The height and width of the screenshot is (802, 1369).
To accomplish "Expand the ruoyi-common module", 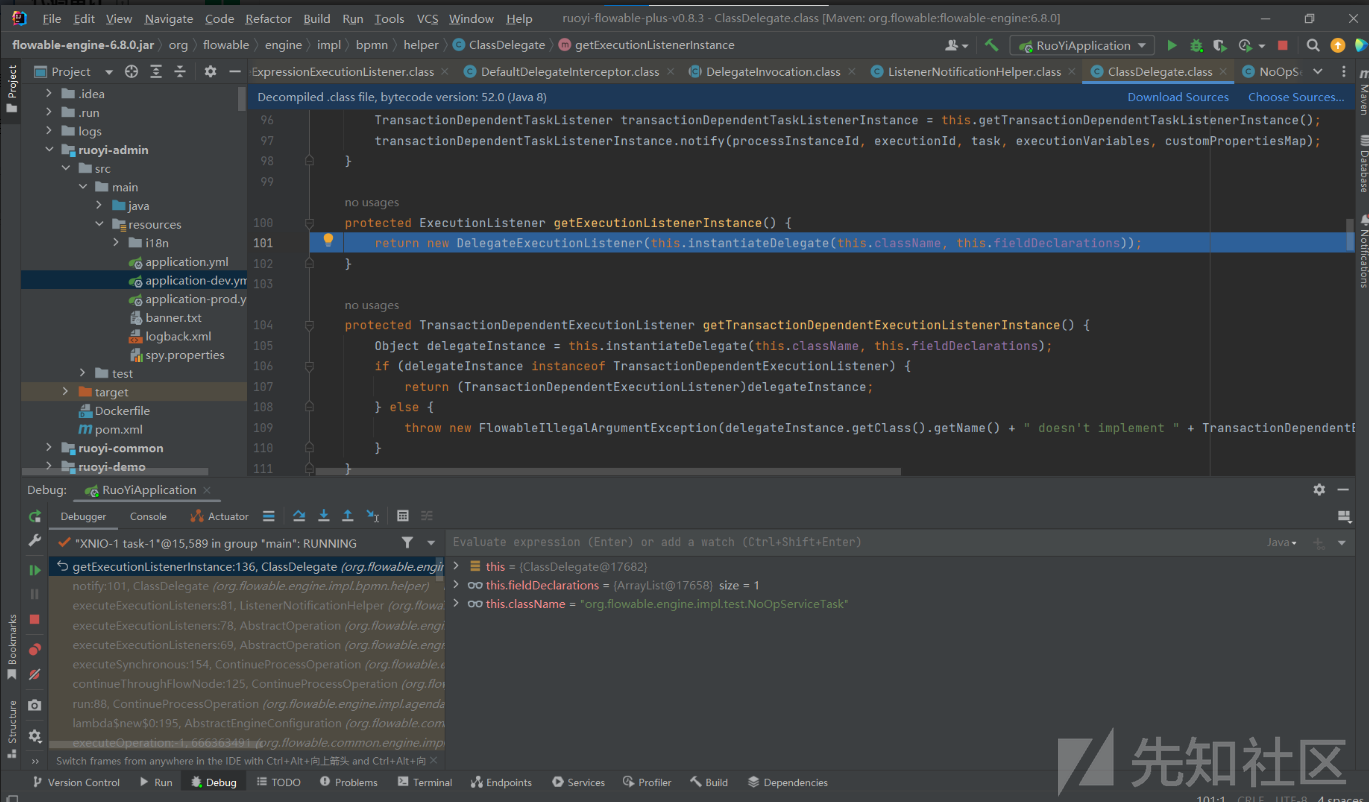I will pos(49,448).
